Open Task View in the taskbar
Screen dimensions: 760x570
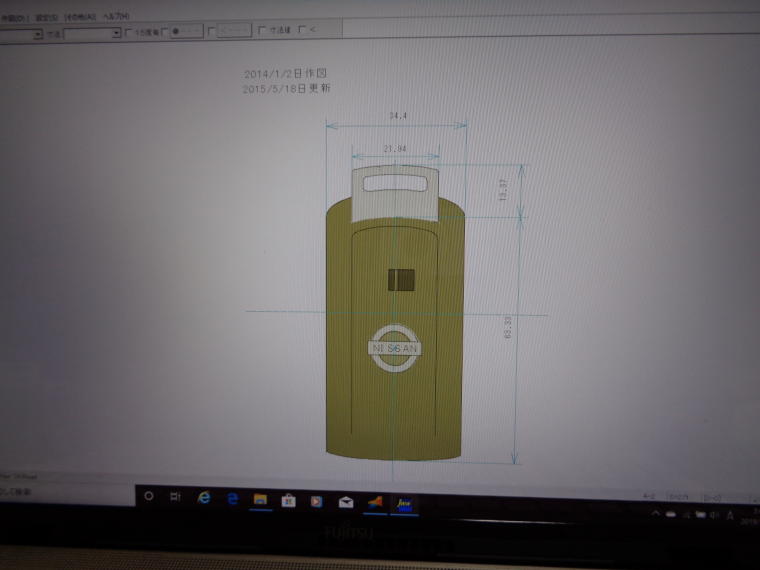point(175,497)
